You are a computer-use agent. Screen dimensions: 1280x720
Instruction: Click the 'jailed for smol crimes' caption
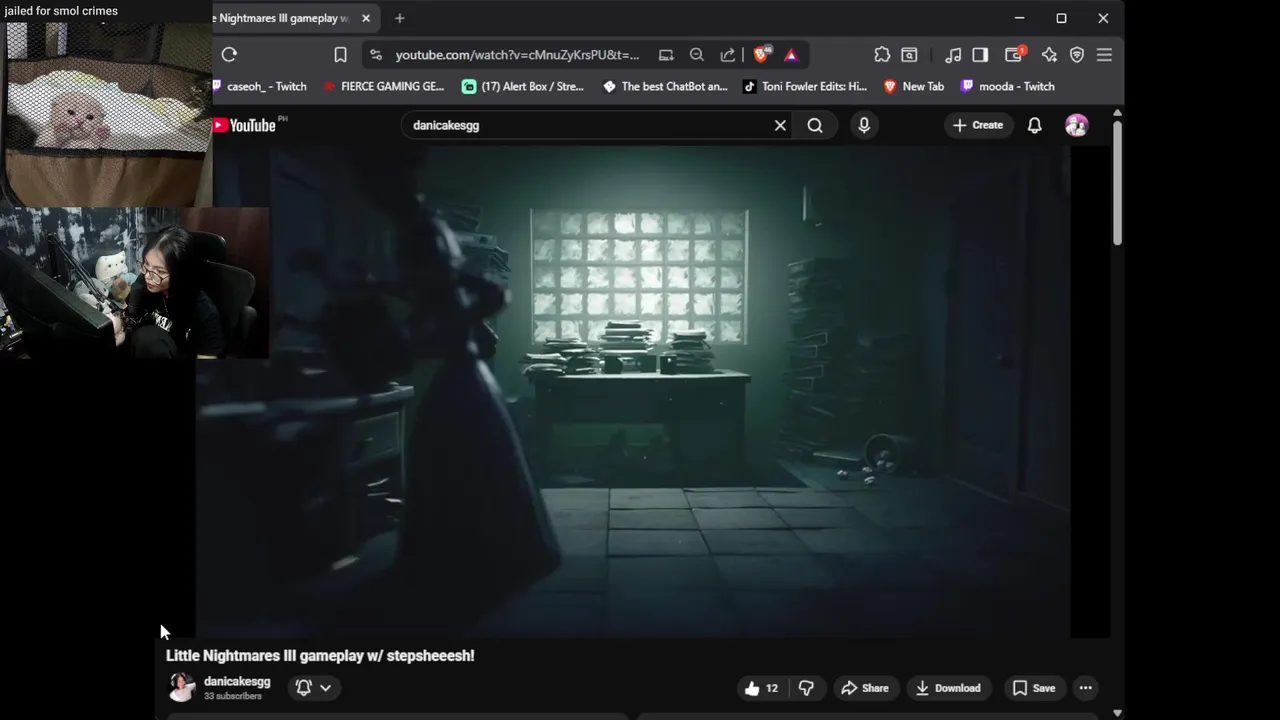[61, 11]
